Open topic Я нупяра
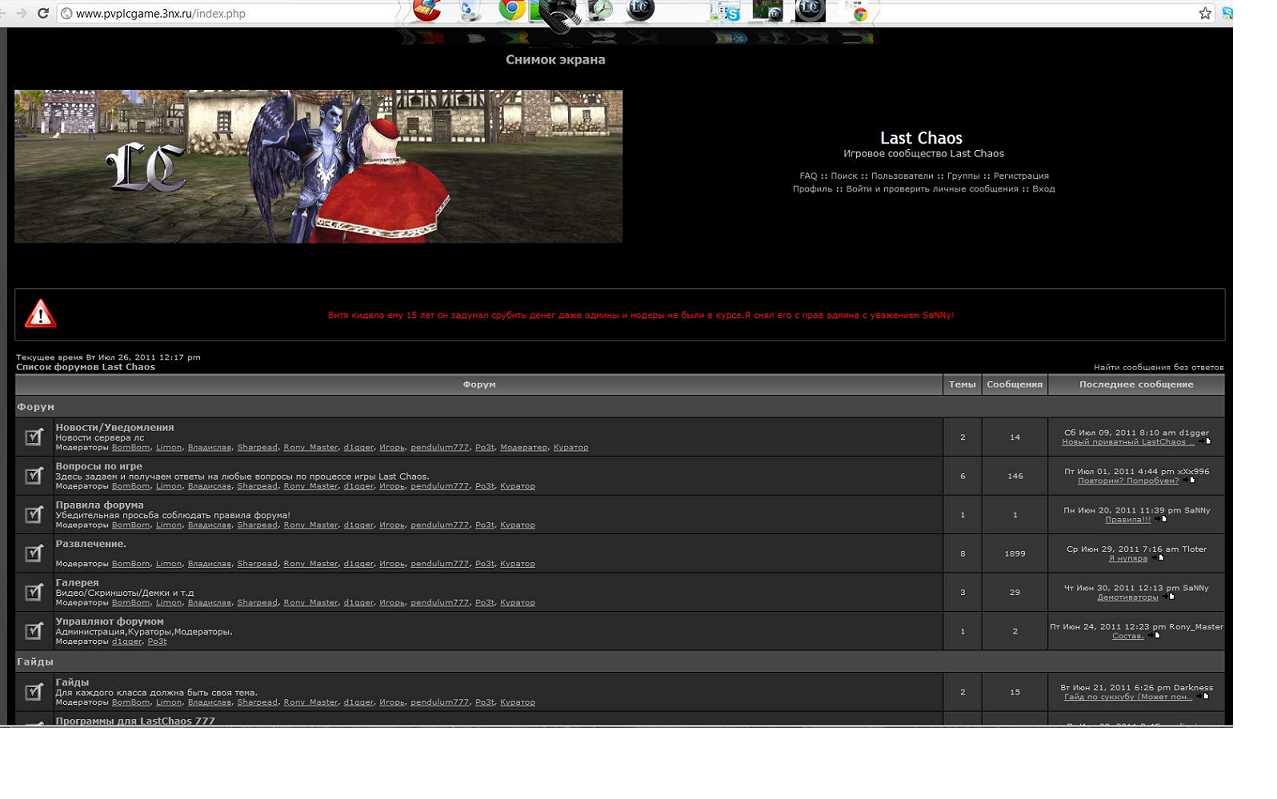 (1128, 559)
